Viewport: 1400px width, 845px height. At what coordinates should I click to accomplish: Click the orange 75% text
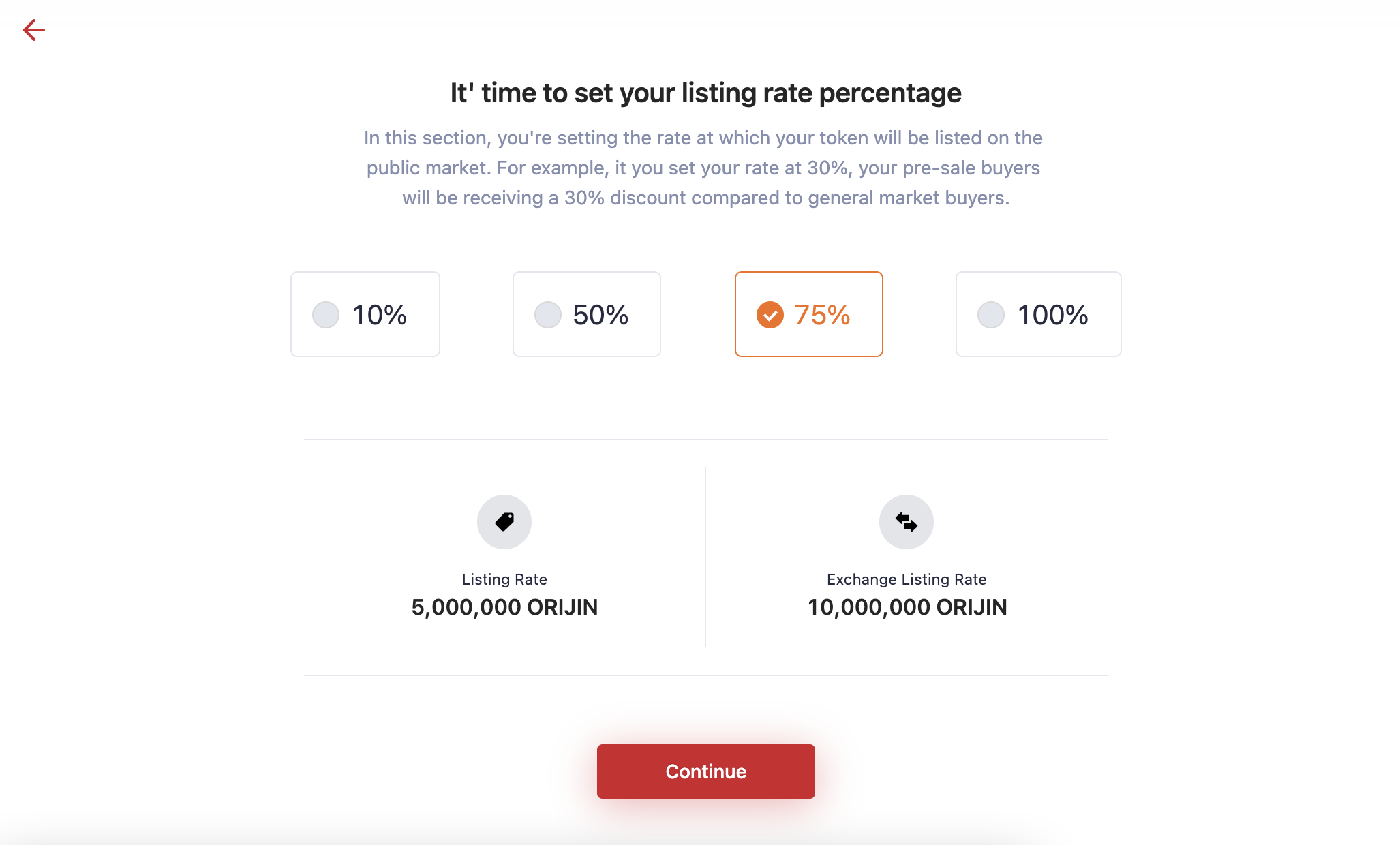822,315
